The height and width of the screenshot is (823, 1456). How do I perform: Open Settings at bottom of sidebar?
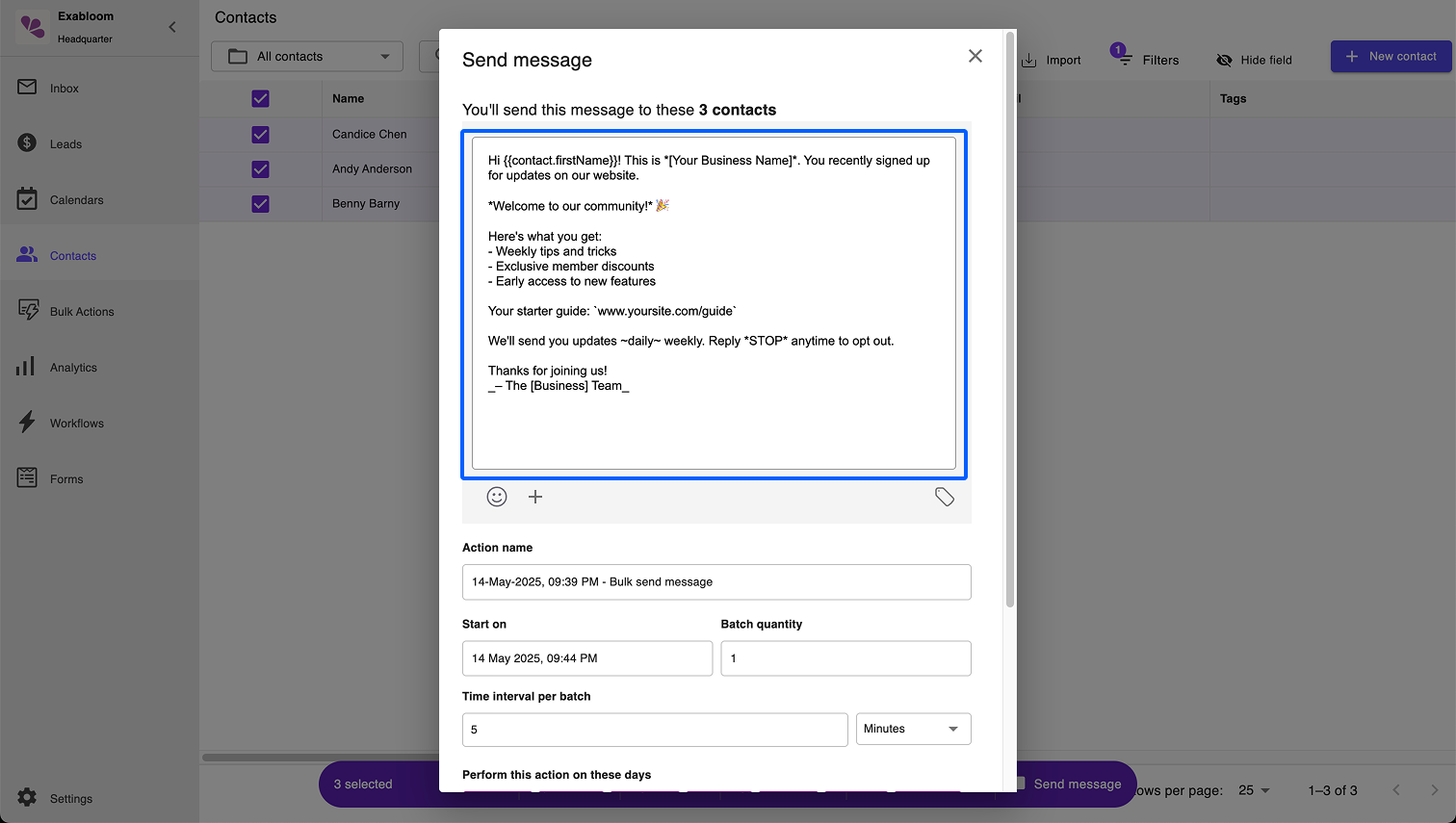[70, 799]
